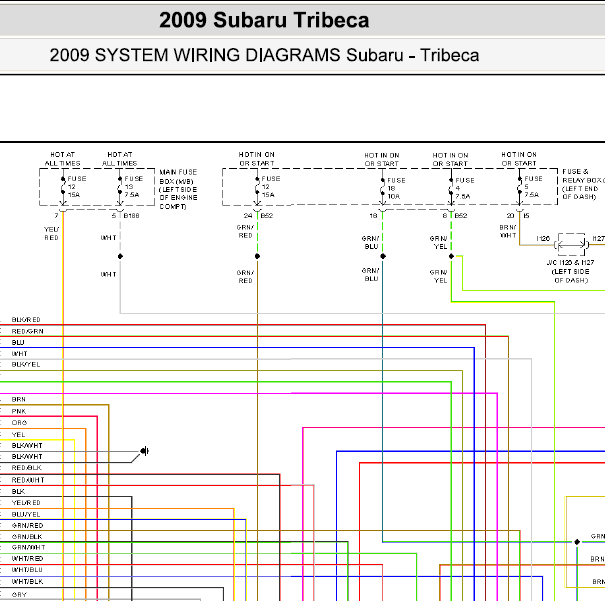Select the RED/GRN wire label
Image resolution: width=605 pixels, height=601 pixels.
coord(27,331)
